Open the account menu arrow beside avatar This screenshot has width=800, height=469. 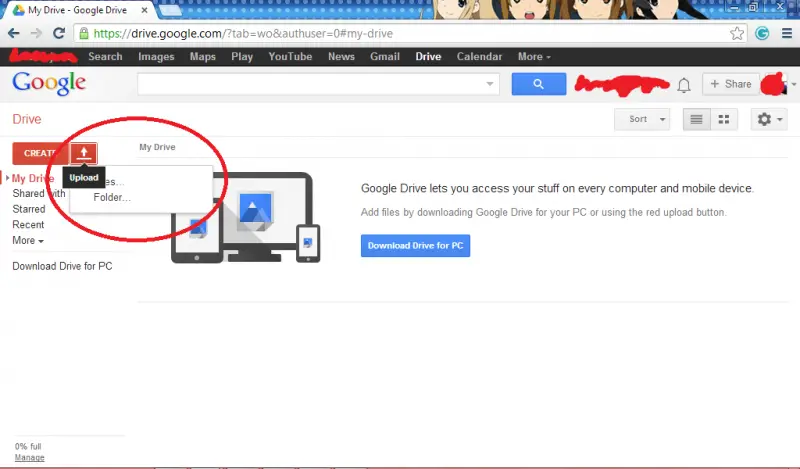(794, 84)
